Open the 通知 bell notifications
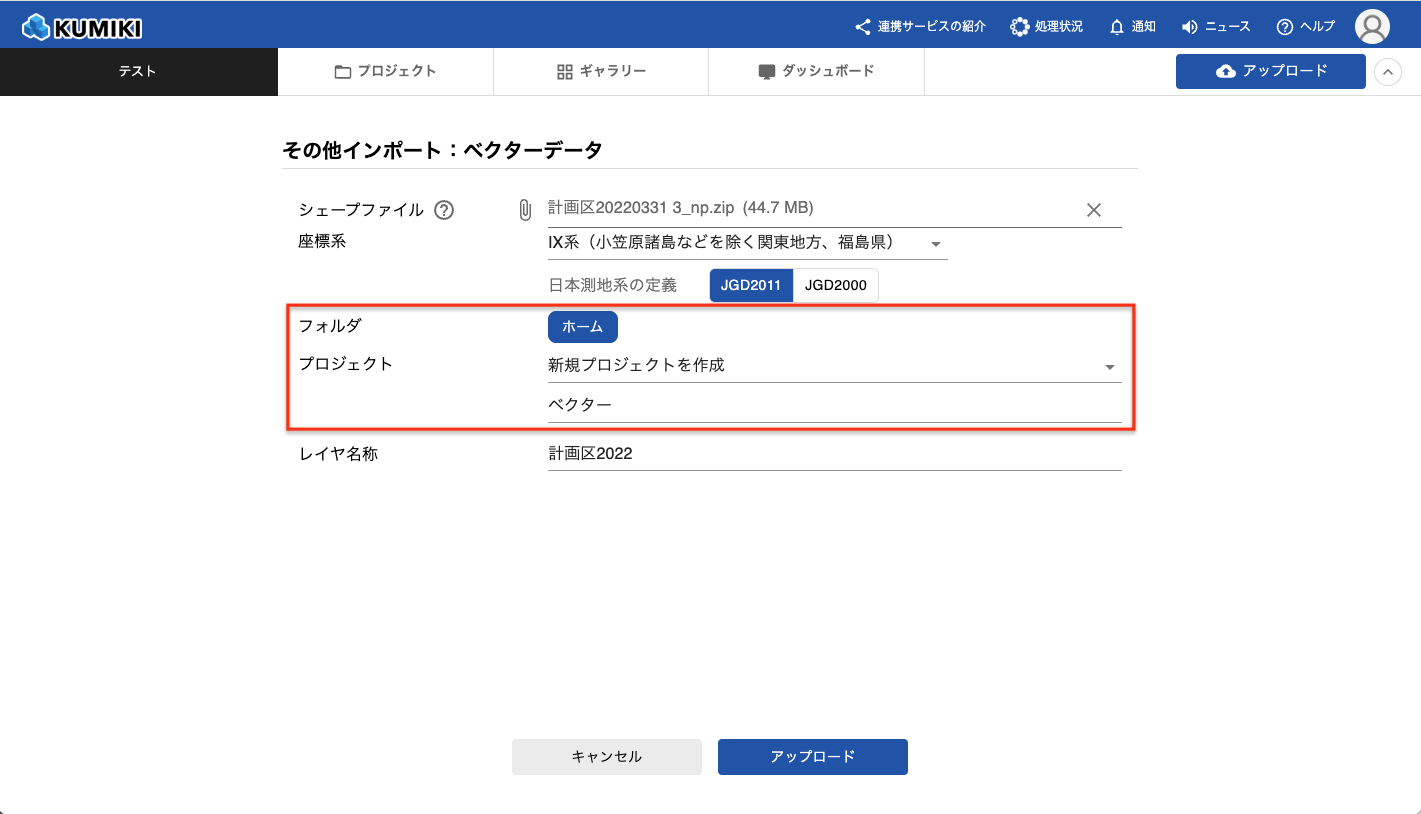1421x814 pixels. coord(1117,27)
